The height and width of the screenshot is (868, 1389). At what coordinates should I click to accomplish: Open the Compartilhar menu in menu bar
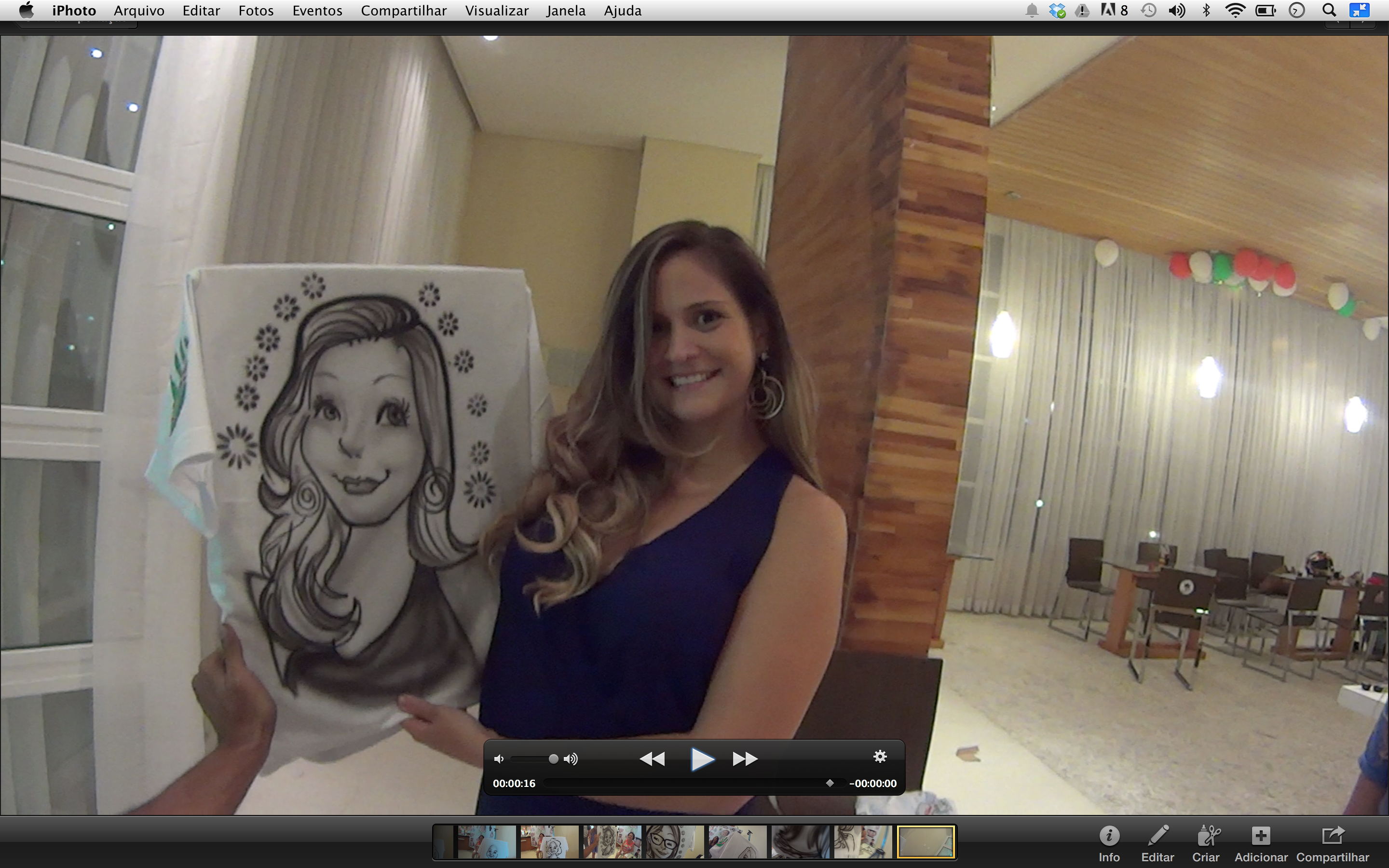click(404, 10)
